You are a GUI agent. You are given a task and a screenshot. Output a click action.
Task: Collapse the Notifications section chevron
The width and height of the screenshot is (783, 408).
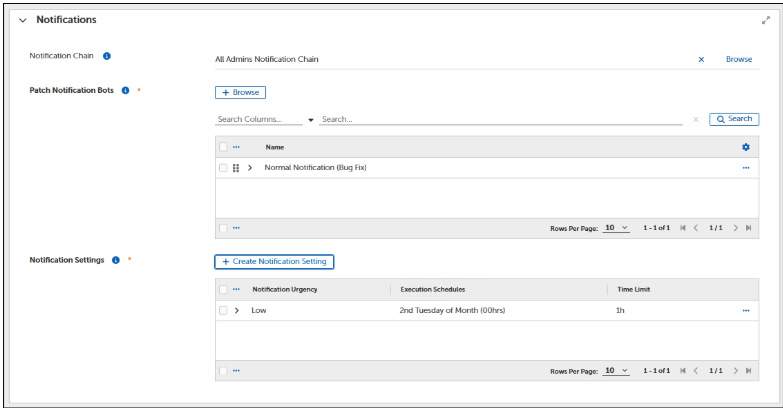coord(22,20)
